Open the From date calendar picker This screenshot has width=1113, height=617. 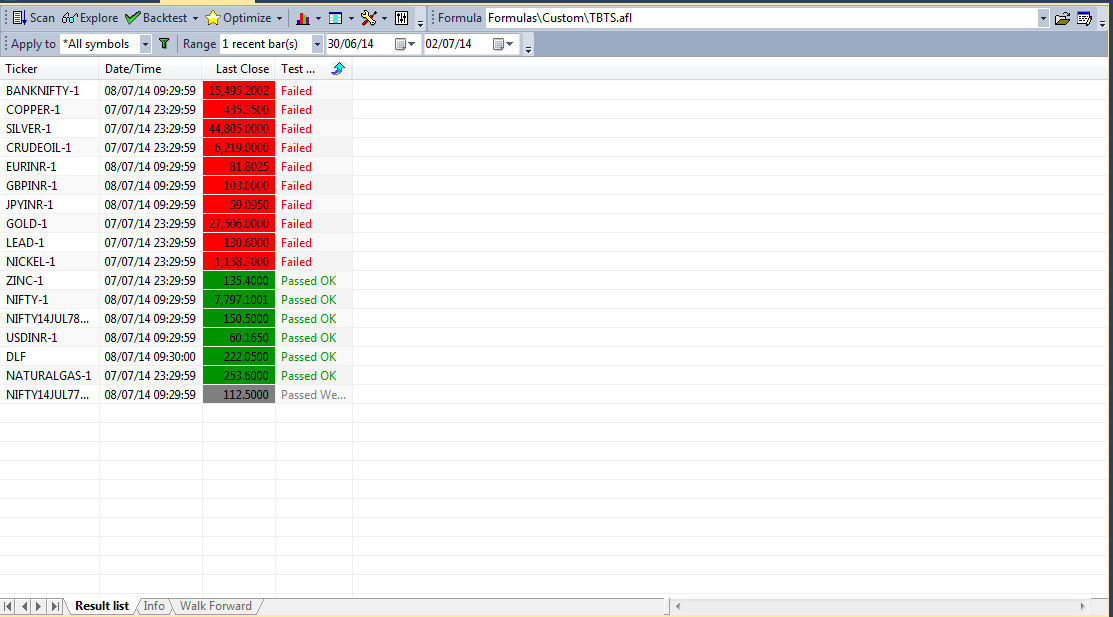405,44
